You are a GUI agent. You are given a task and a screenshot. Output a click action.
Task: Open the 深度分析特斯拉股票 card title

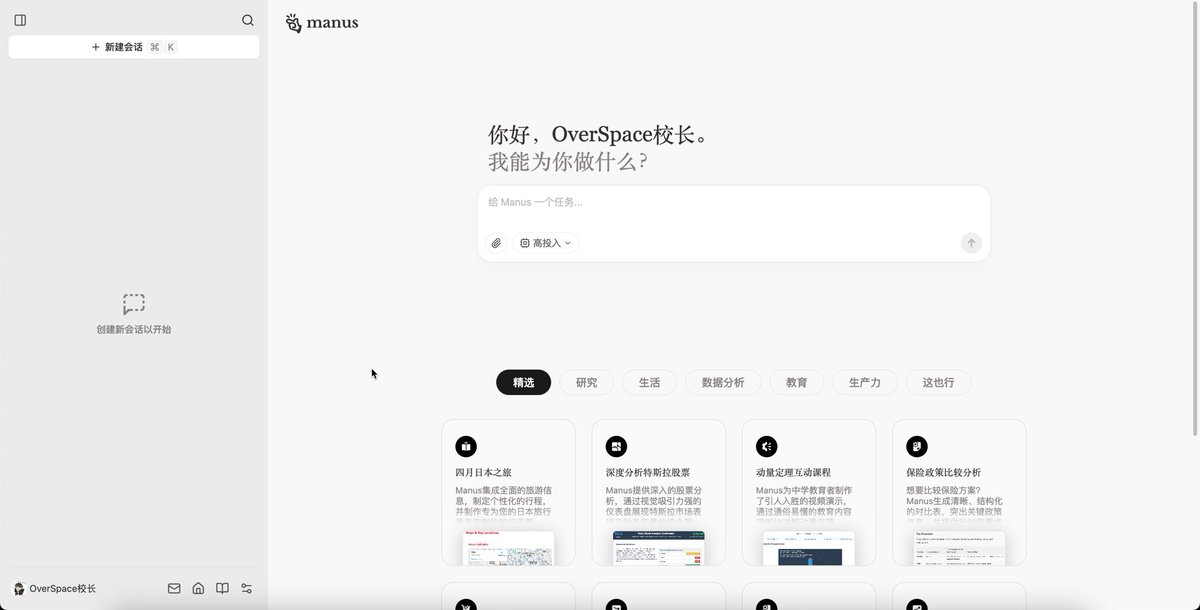pyautogui.click(x=647, y=472)
